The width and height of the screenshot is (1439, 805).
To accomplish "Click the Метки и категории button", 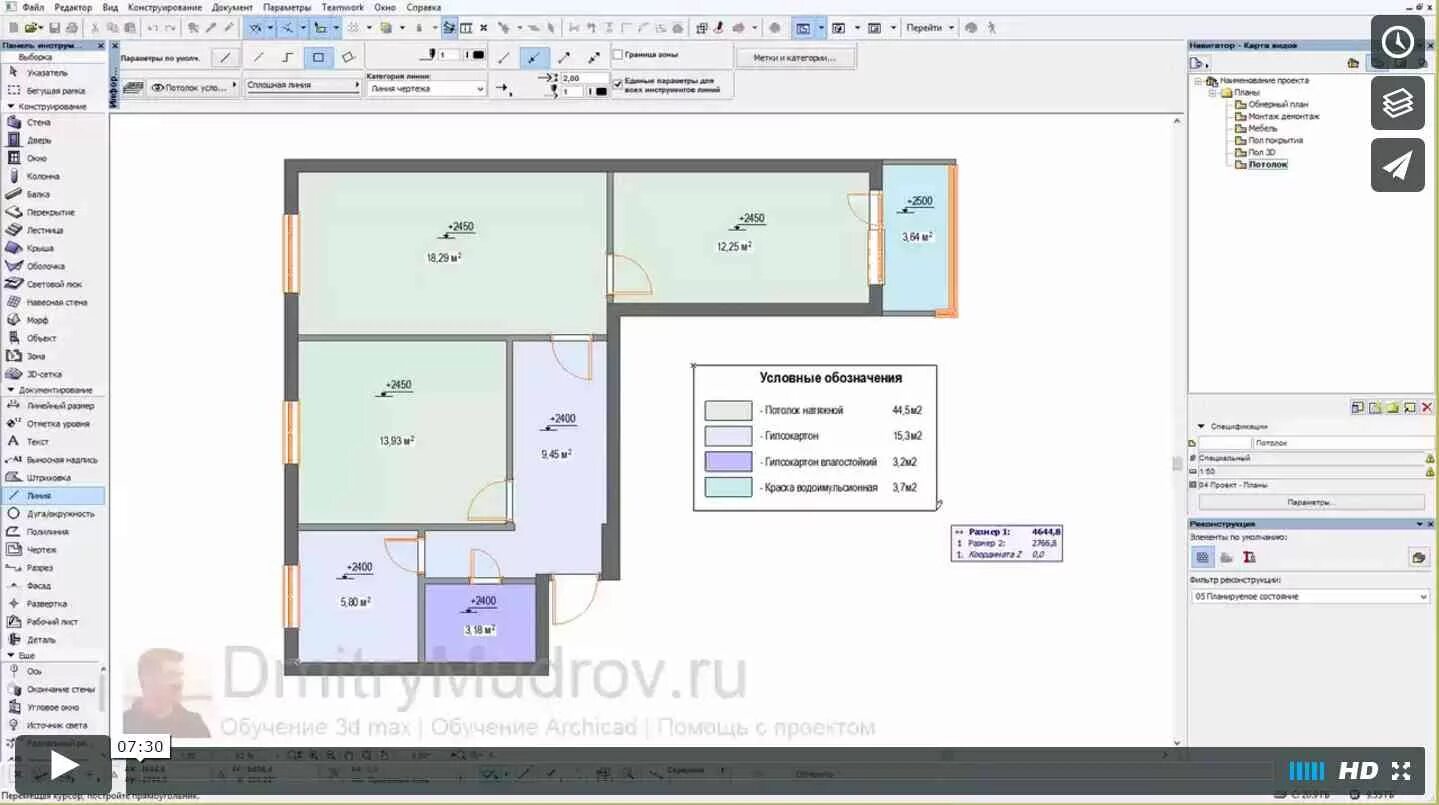I will [796, 57].
